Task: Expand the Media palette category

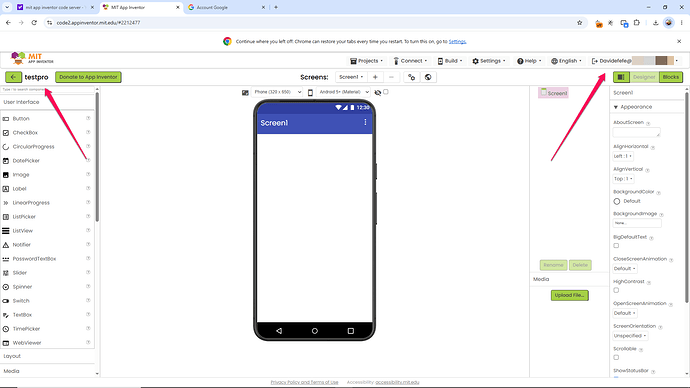Action: point(47,371)
